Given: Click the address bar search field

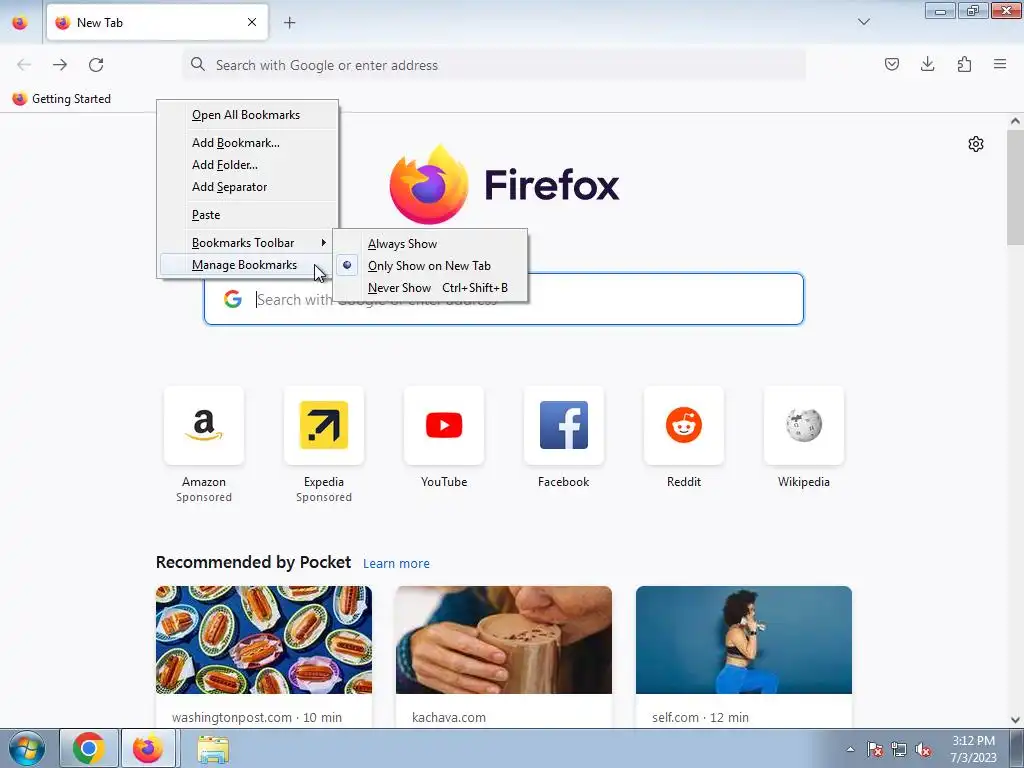Looking at the screenshot, I should coord(494,65).
